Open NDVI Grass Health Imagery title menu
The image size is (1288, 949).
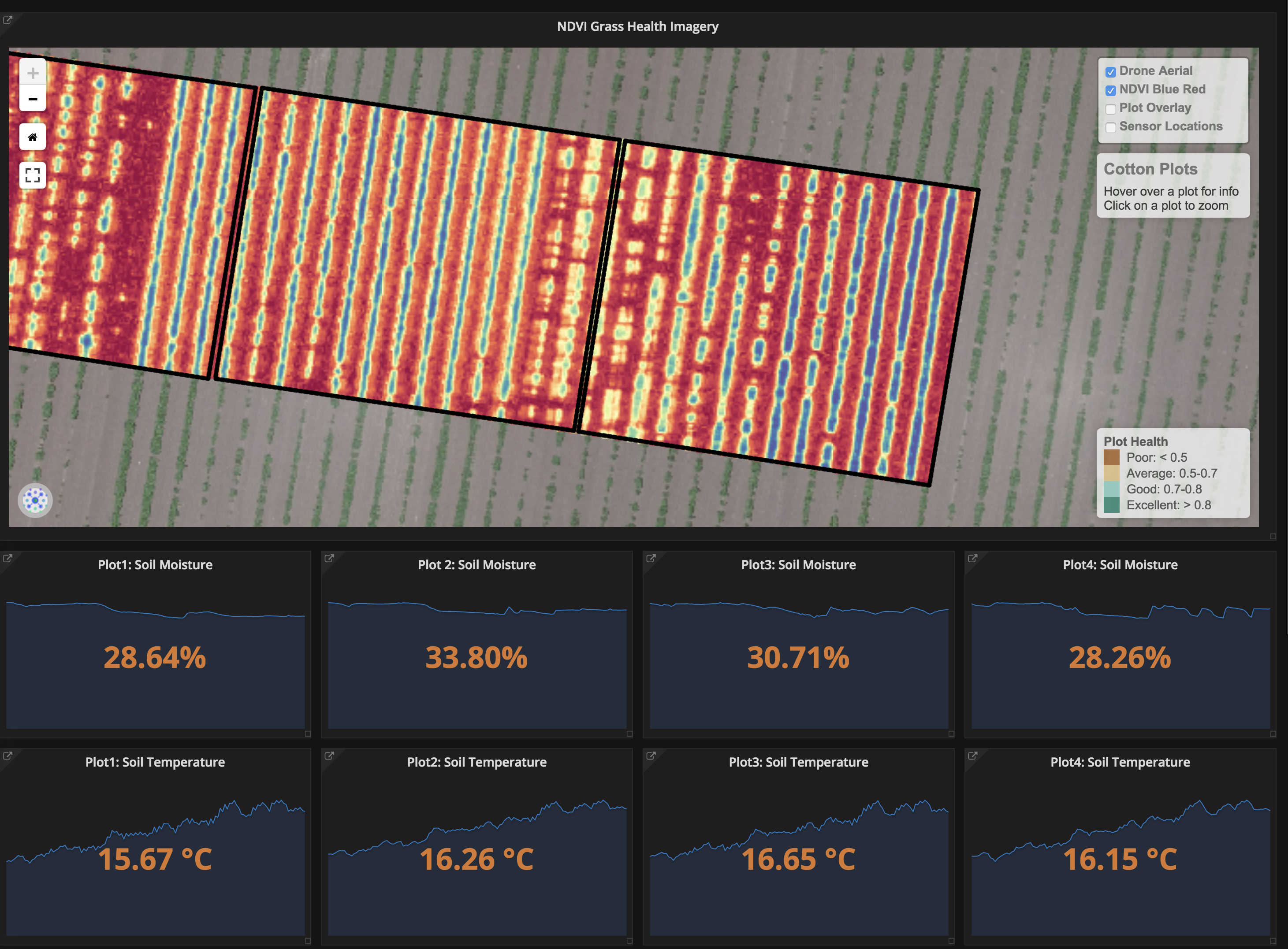point(637,26)
